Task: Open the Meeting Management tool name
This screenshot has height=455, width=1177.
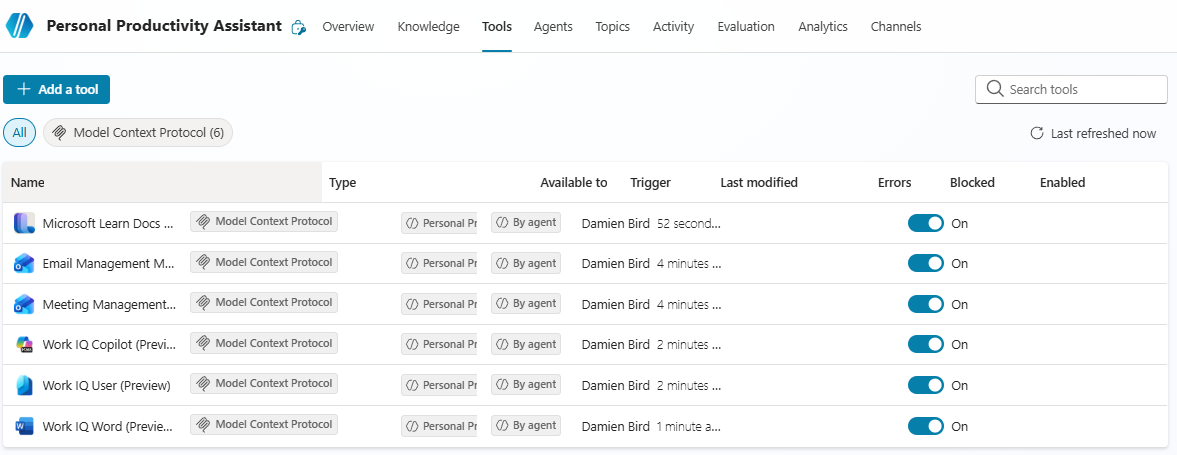Action: [x=109, y=304]
